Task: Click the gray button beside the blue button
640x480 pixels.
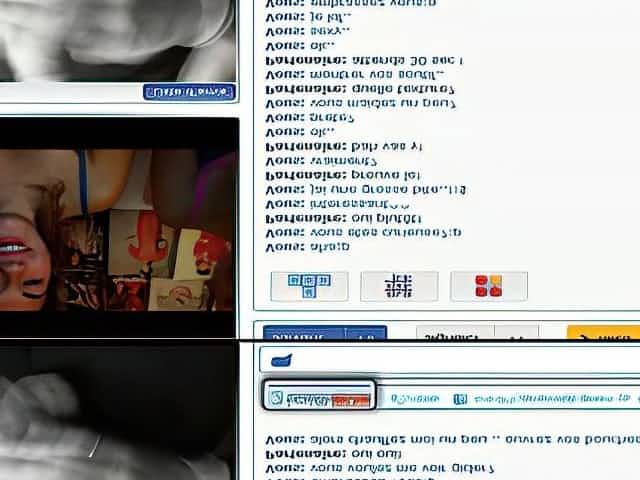Action: (454, 334)
